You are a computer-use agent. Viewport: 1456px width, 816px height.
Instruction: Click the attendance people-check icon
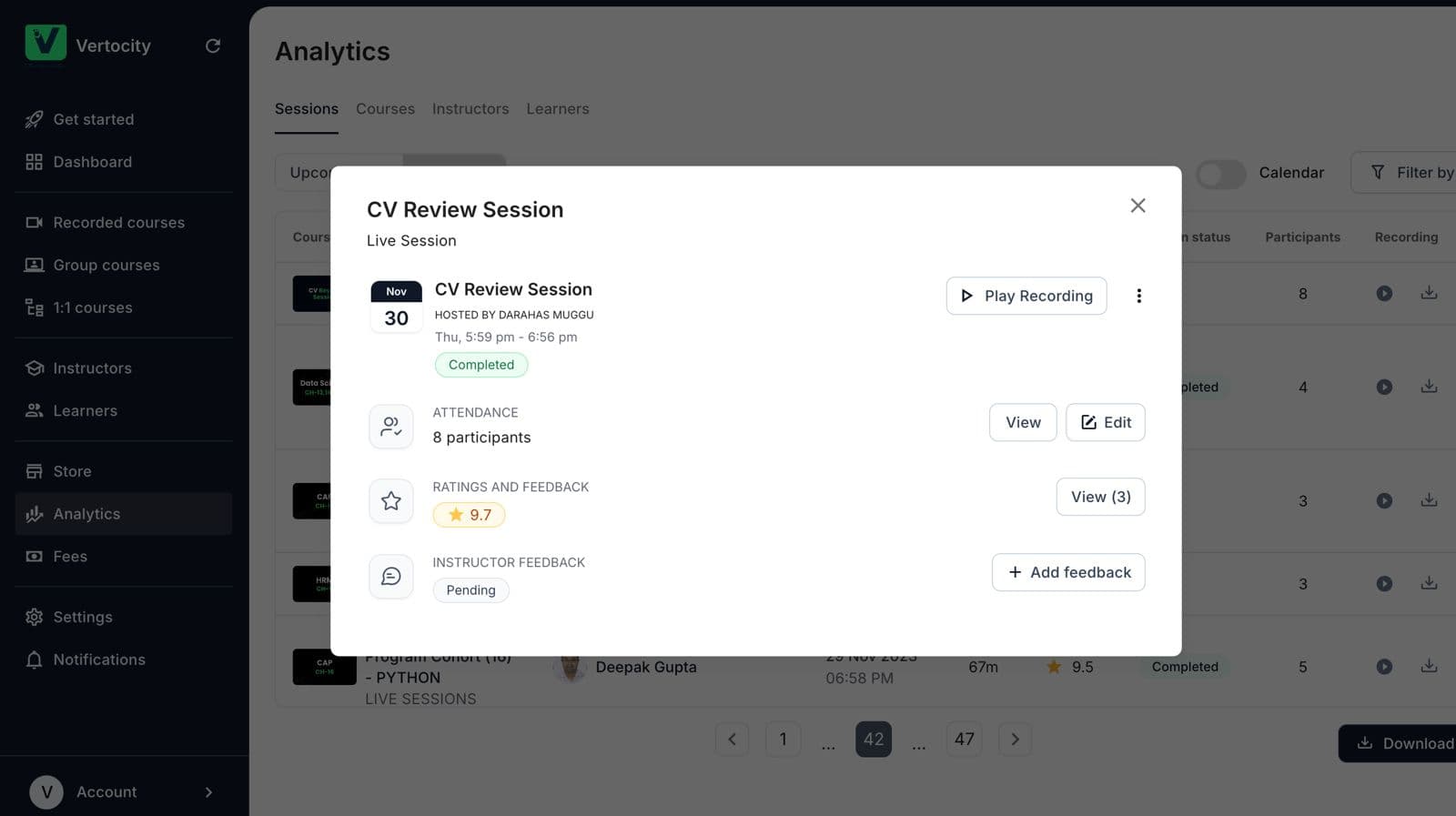(x=391, y=427)
